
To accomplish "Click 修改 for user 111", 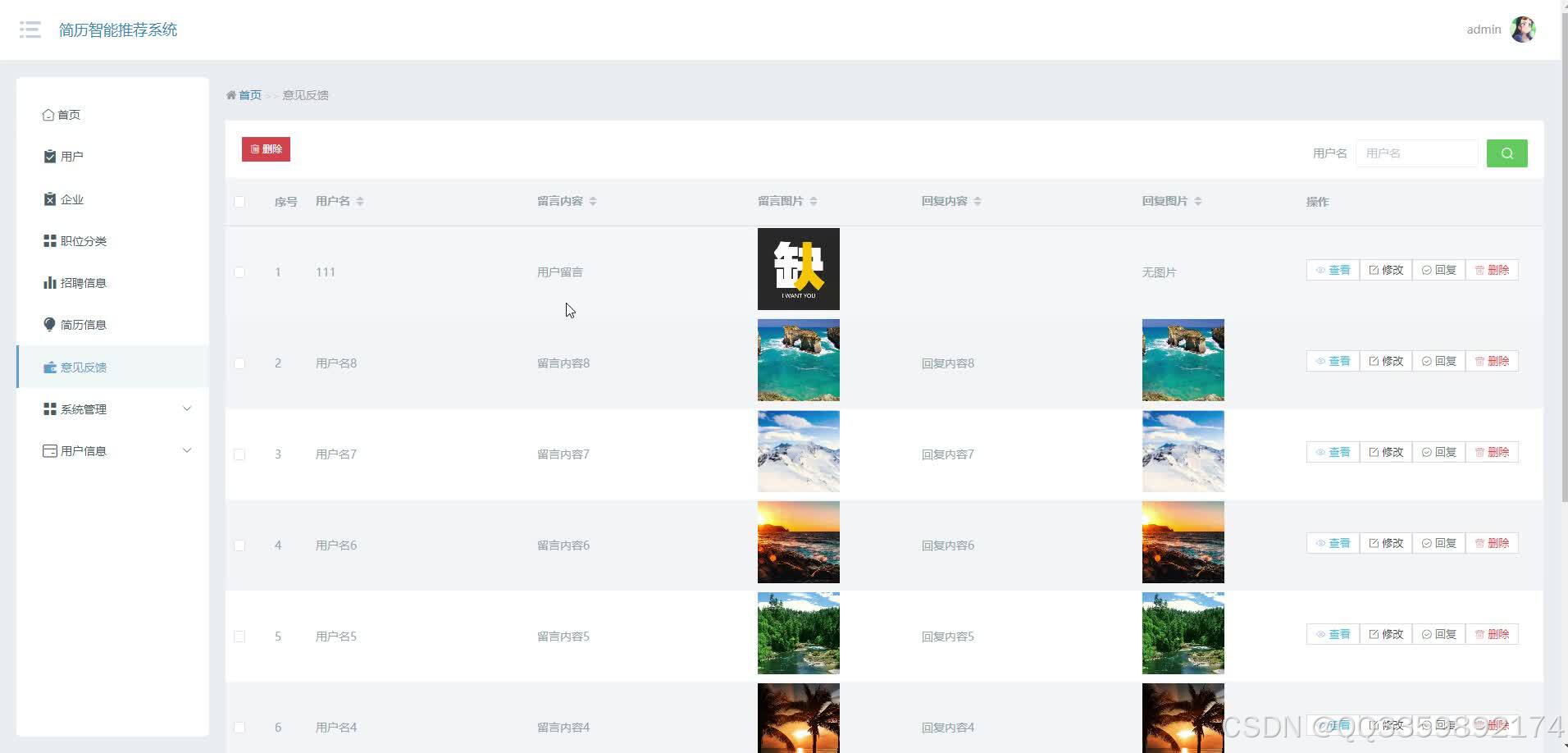I will click(1386, 270).
